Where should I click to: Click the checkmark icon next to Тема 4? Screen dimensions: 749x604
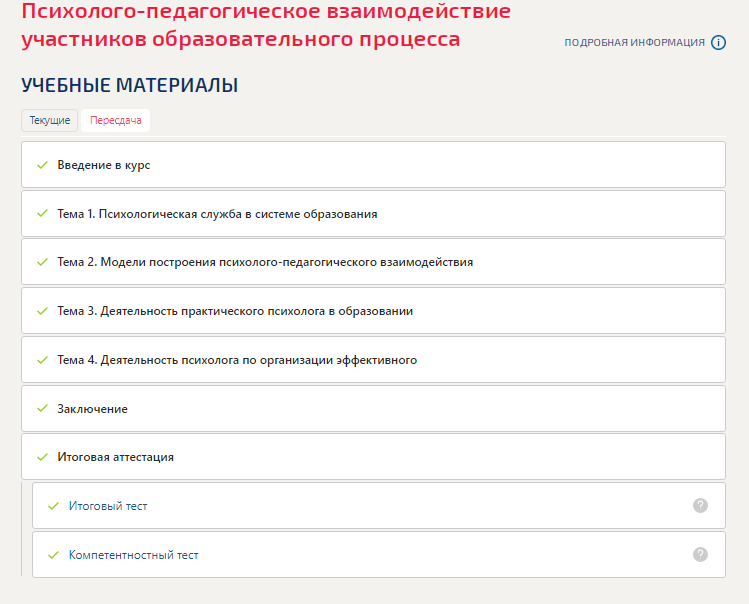[x=43, y=359]
